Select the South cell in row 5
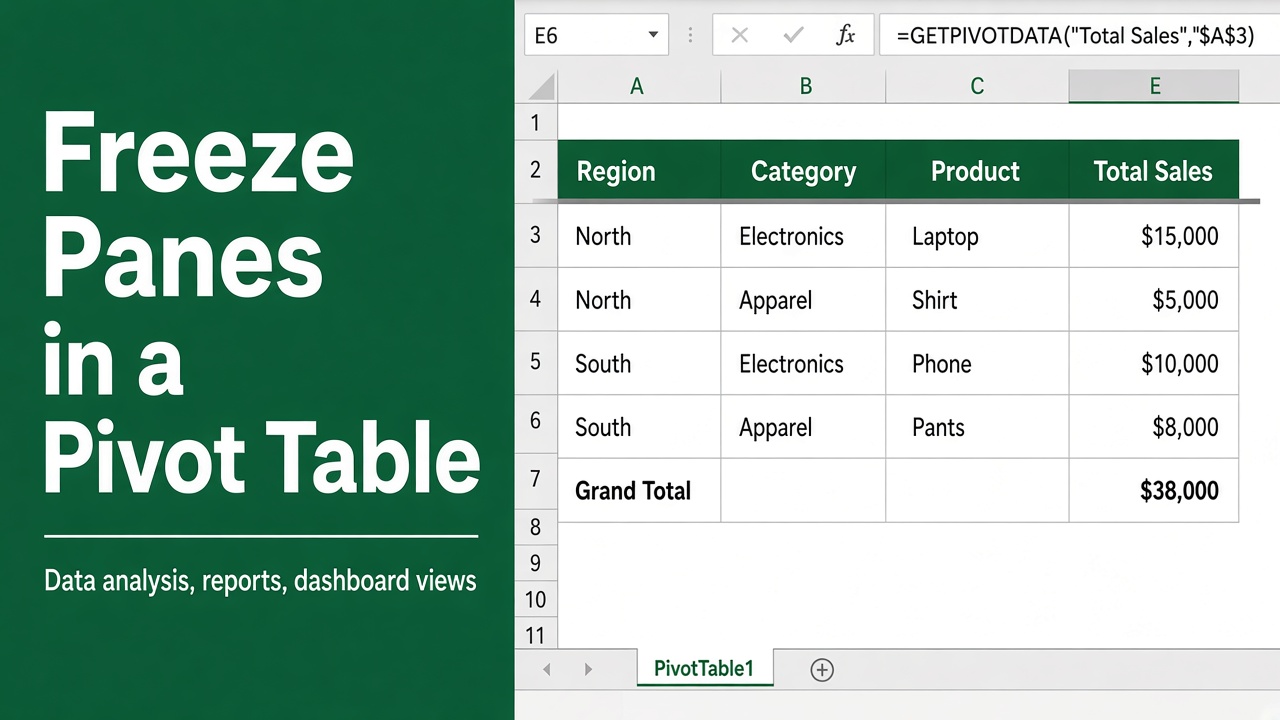The height and width of the screenshot is (720, 1280). pyautogui.click(x=639, y=363)
